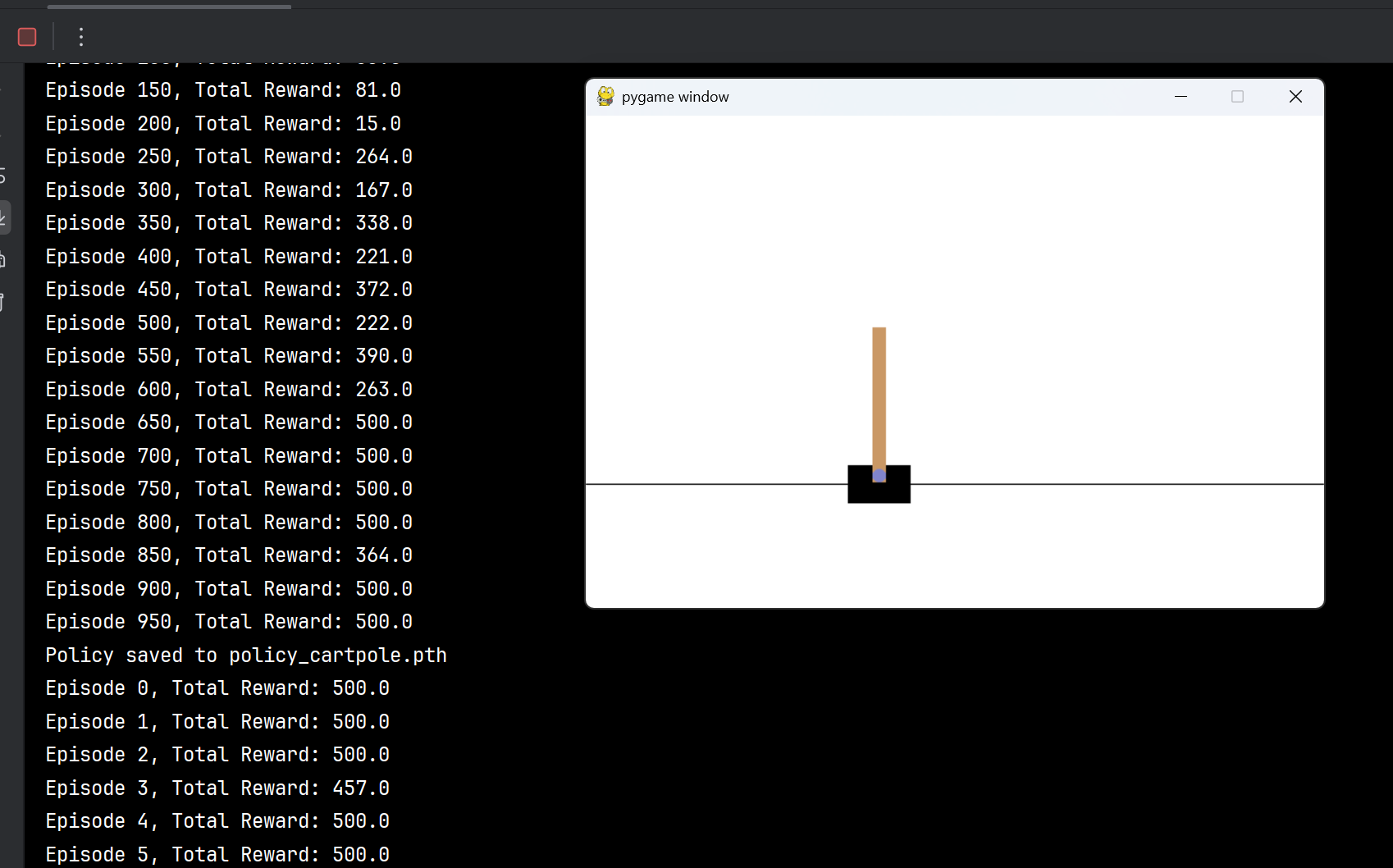Open the three-dot more options menu
Screen dimensions: 1393x868
80,37
